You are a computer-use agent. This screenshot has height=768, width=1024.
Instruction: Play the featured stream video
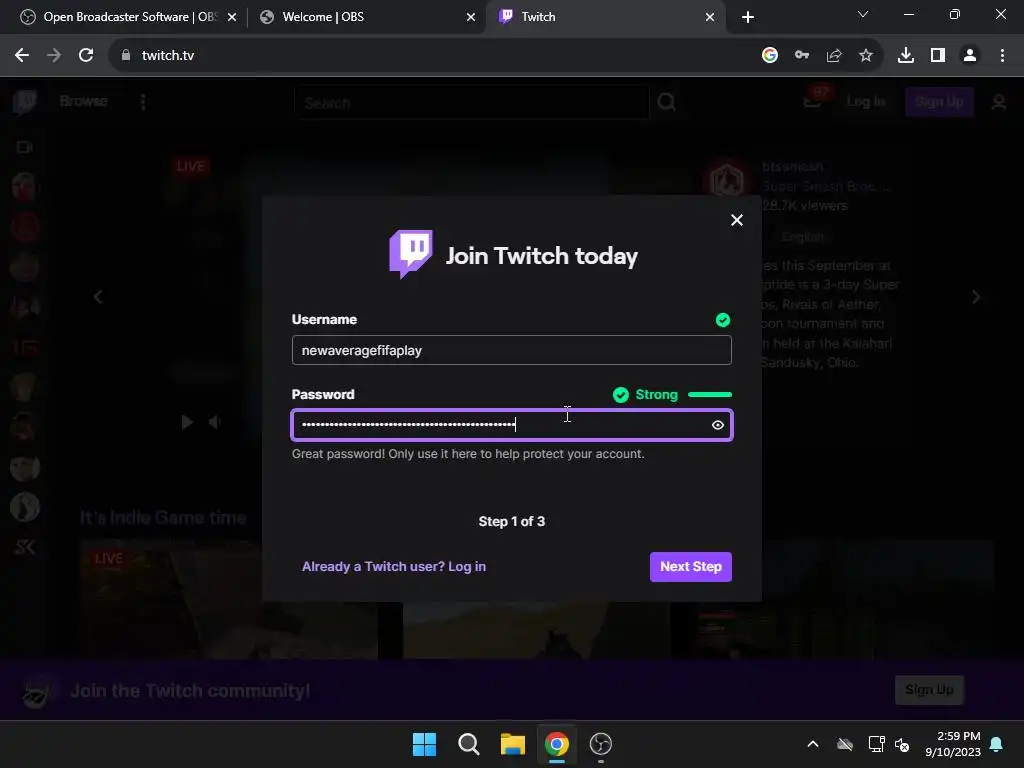click(x=187, y=423)
